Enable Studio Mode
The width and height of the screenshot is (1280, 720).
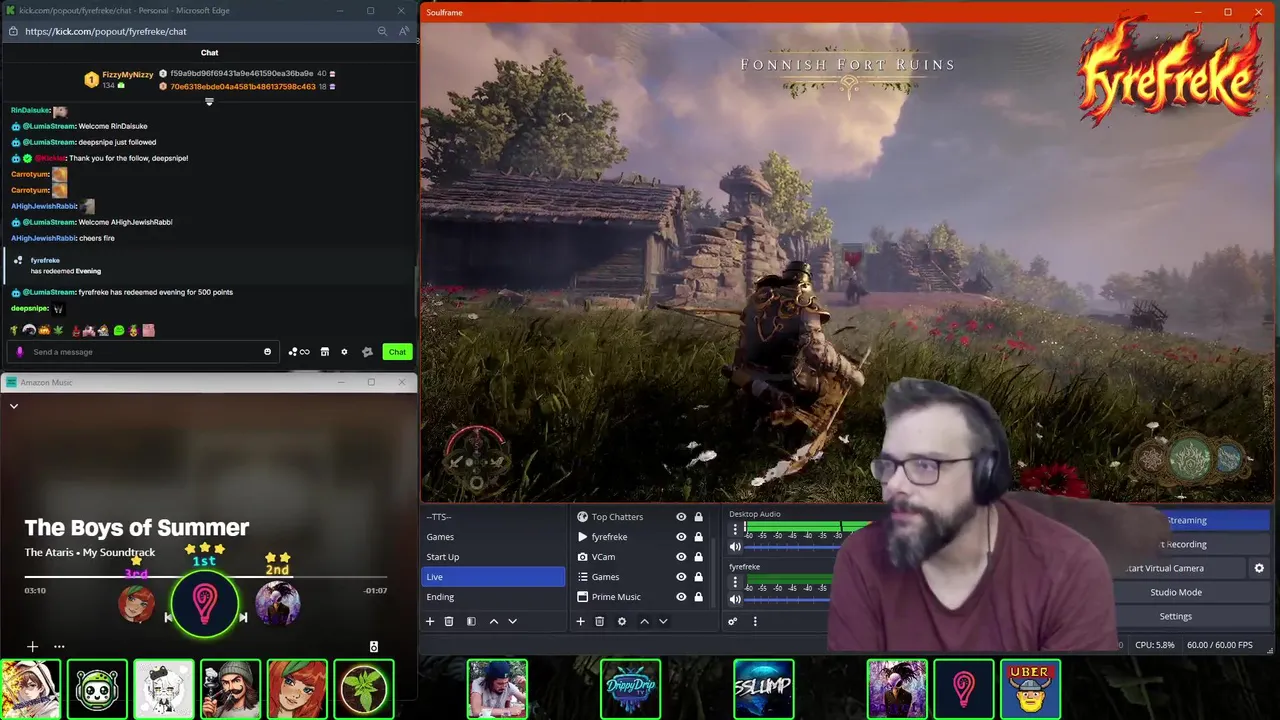[x=1176, y=592]
